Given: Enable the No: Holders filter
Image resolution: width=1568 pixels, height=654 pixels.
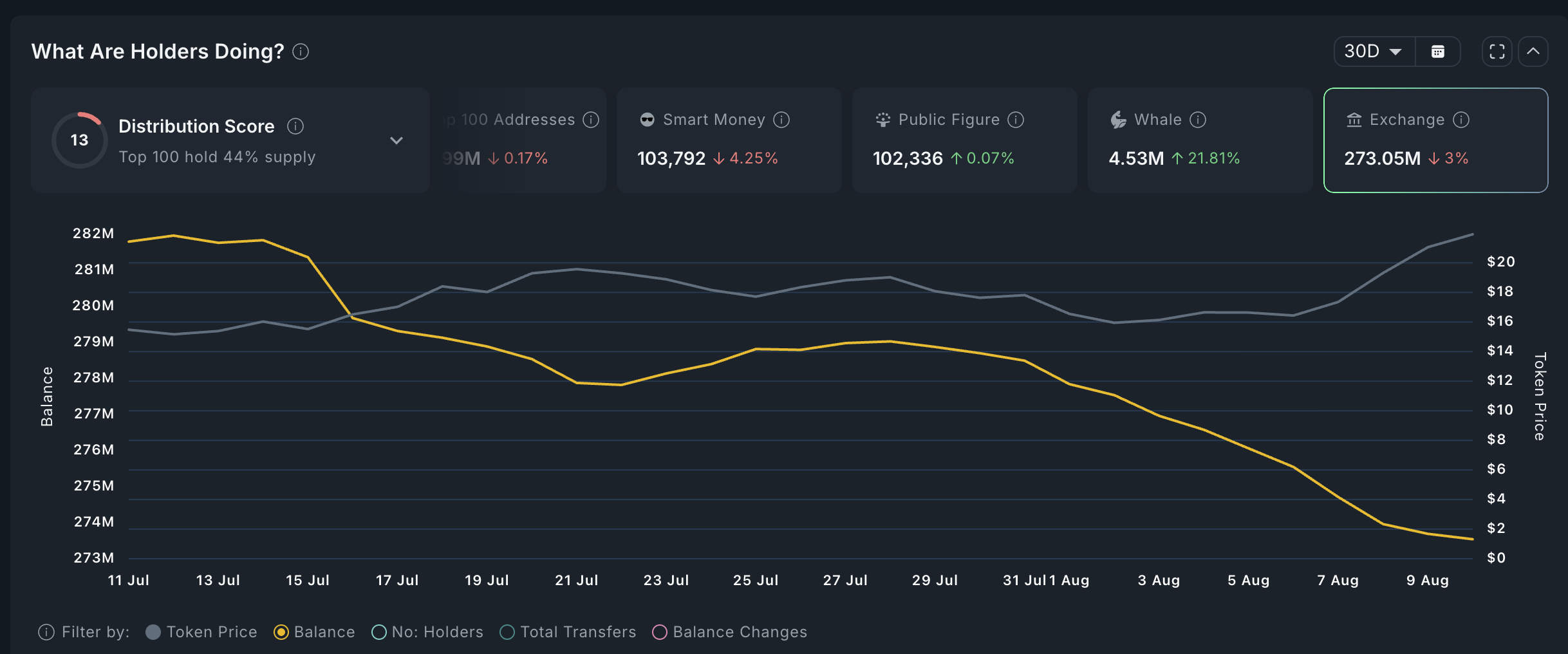Looking at the screenshot, I should (379, 632).
